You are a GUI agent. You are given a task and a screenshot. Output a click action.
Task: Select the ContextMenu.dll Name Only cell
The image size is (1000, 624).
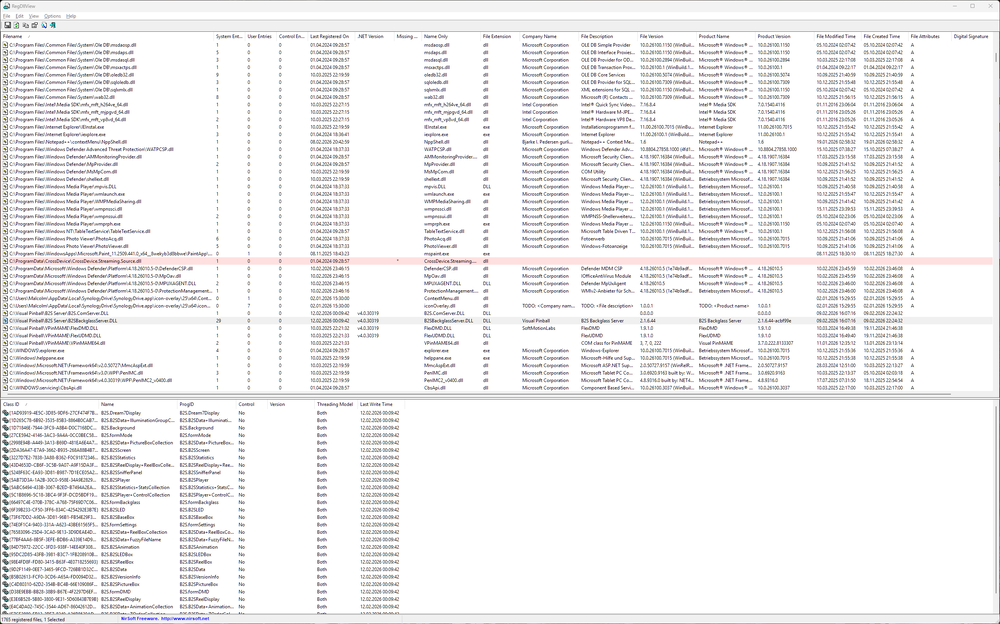pyautogui.click(x=441, y=298)
